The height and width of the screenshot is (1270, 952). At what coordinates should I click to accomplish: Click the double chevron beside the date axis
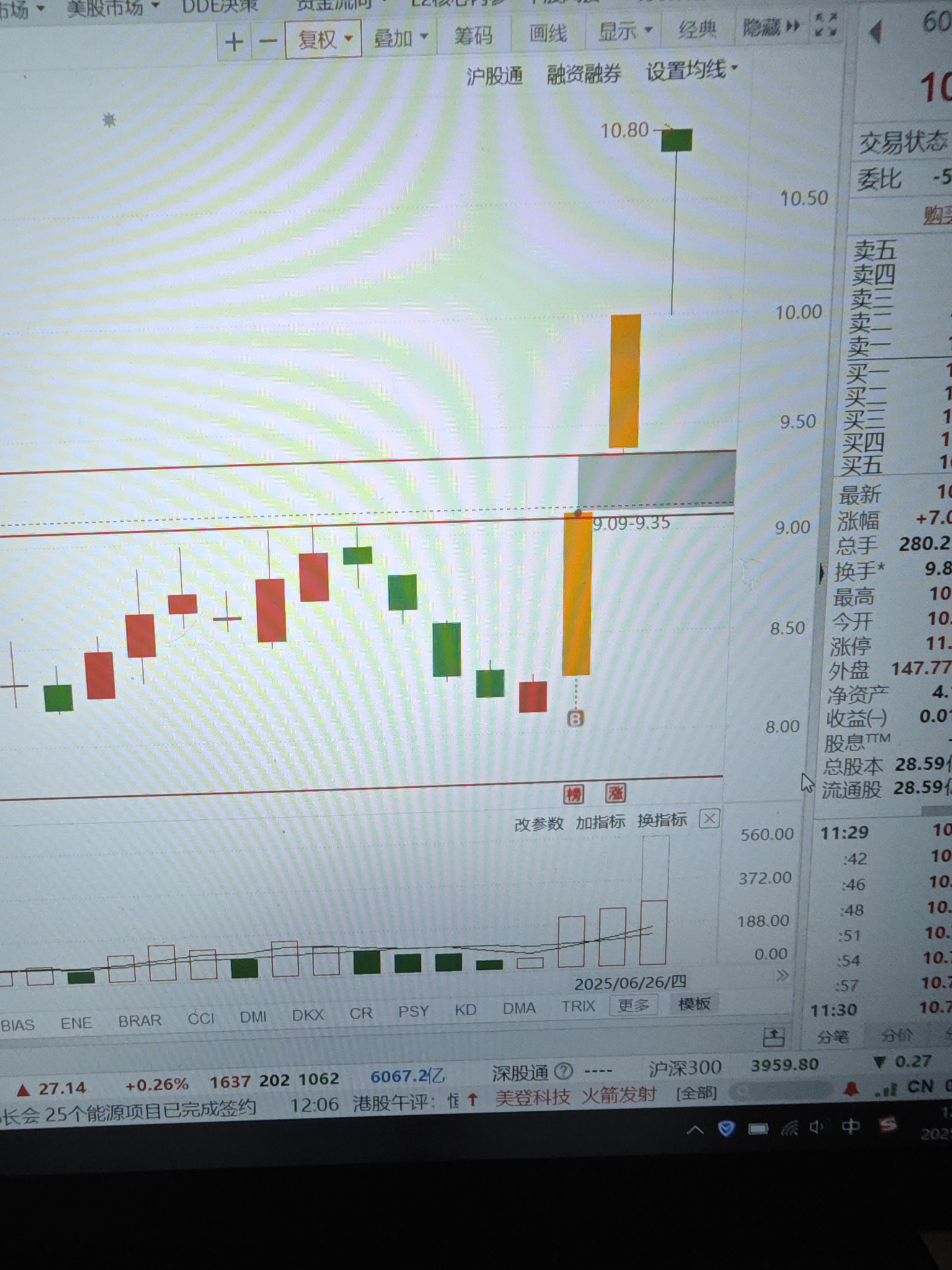click(x=782, y=975)
